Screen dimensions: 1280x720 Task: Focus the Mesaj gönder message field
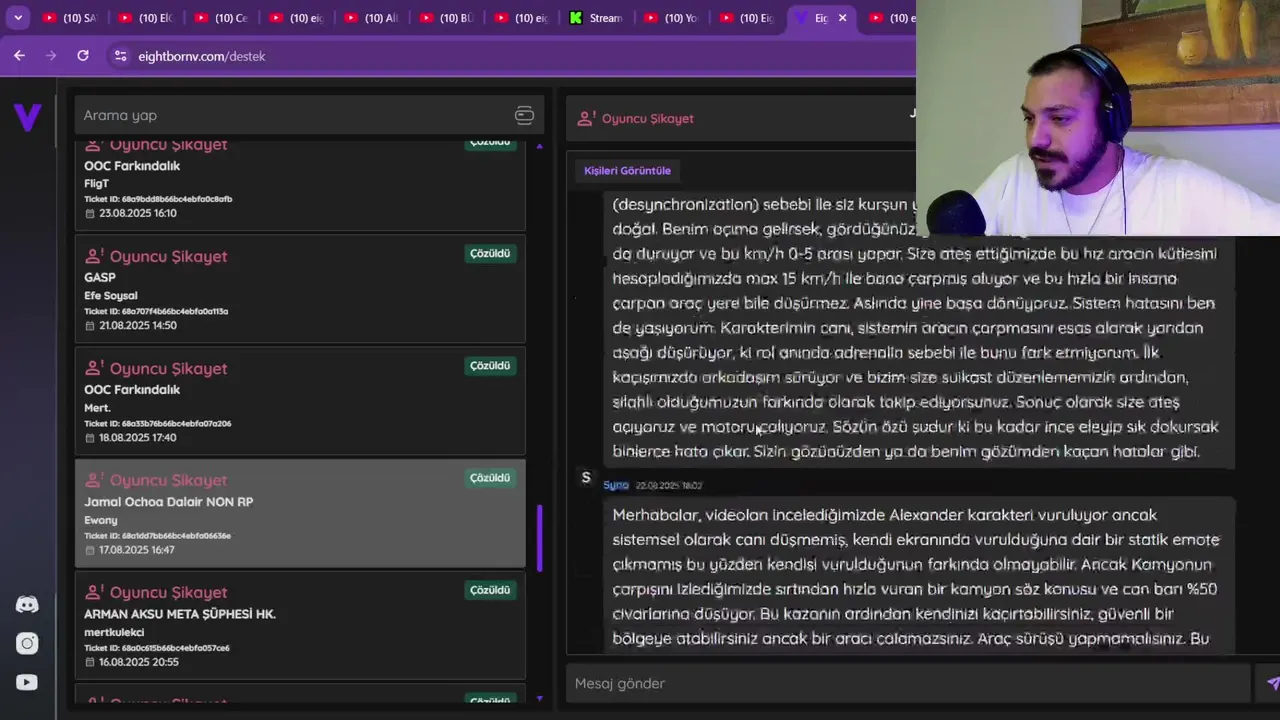(x=908, y=683)
